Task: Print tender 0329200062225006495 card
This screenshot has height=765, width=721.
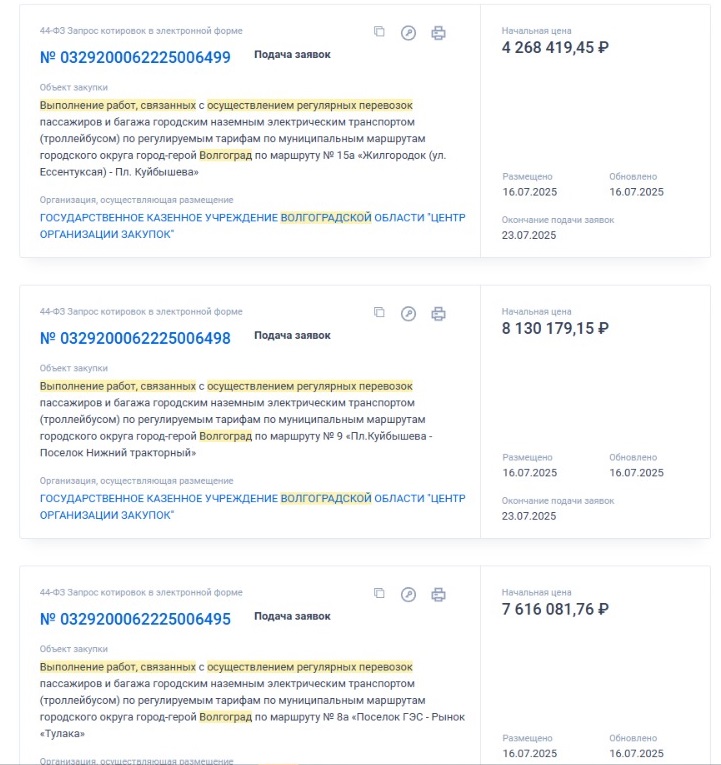Action: [438, 594]
